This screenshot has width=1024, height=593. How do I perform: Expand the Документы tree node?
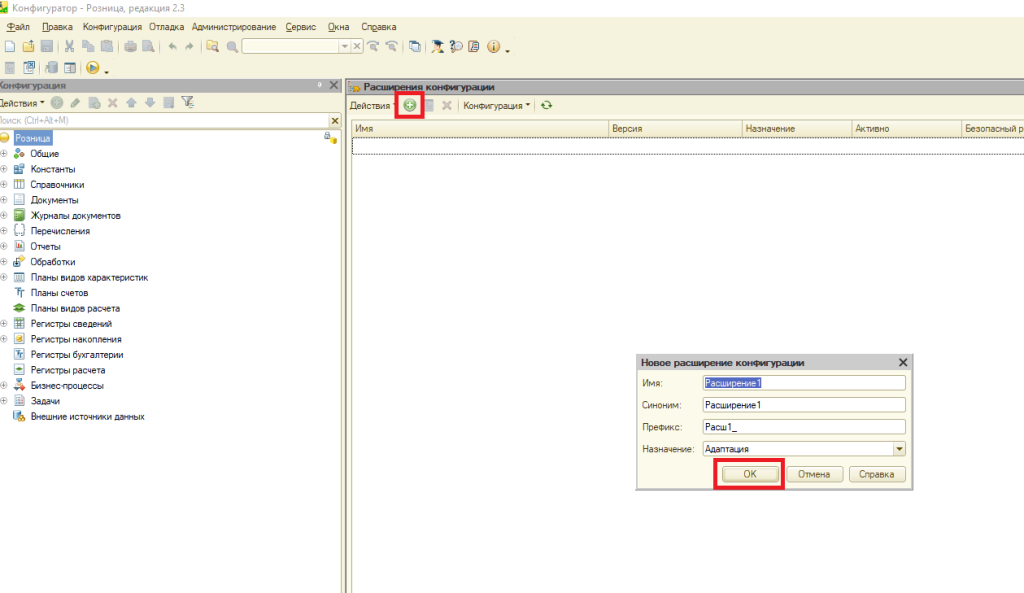(x=4, y=200)
